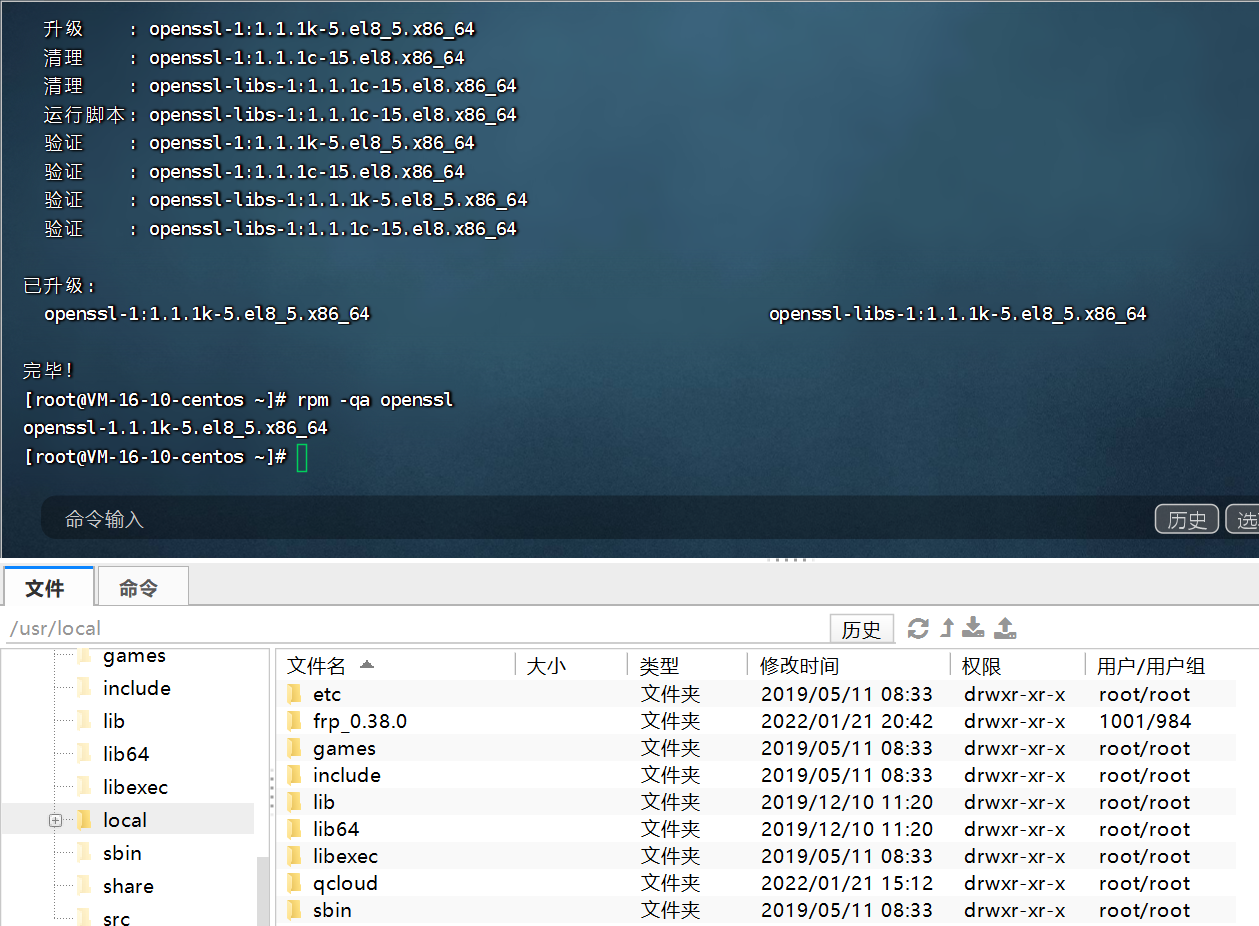Image resolution: width=1259 pixels, height=926 pixels.
Task: Click the download icon in file toolbar
Action: [974, 628]
